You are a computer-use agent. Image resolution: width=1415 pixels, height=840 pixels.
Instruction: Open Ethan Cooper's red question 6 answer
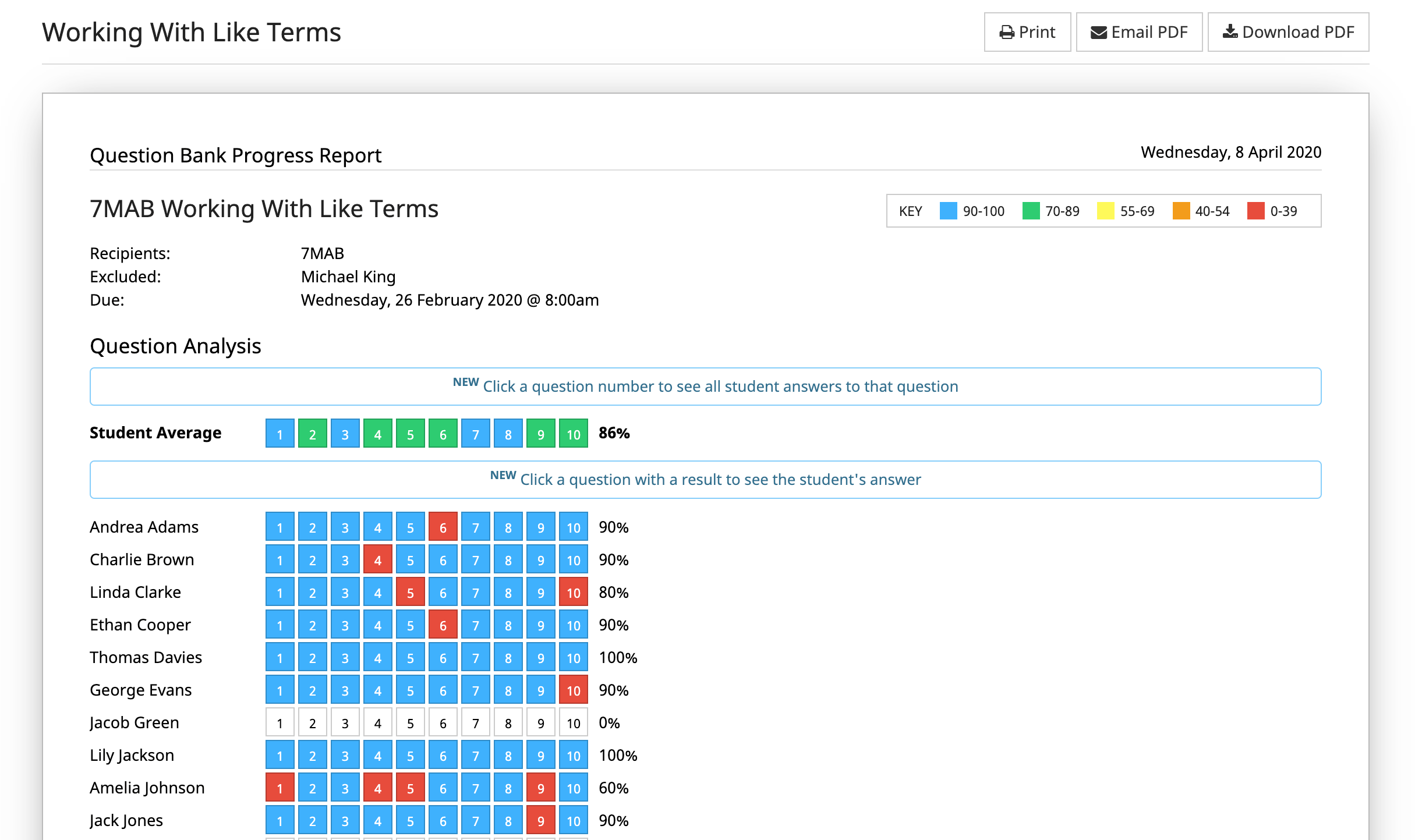point(443,625)
